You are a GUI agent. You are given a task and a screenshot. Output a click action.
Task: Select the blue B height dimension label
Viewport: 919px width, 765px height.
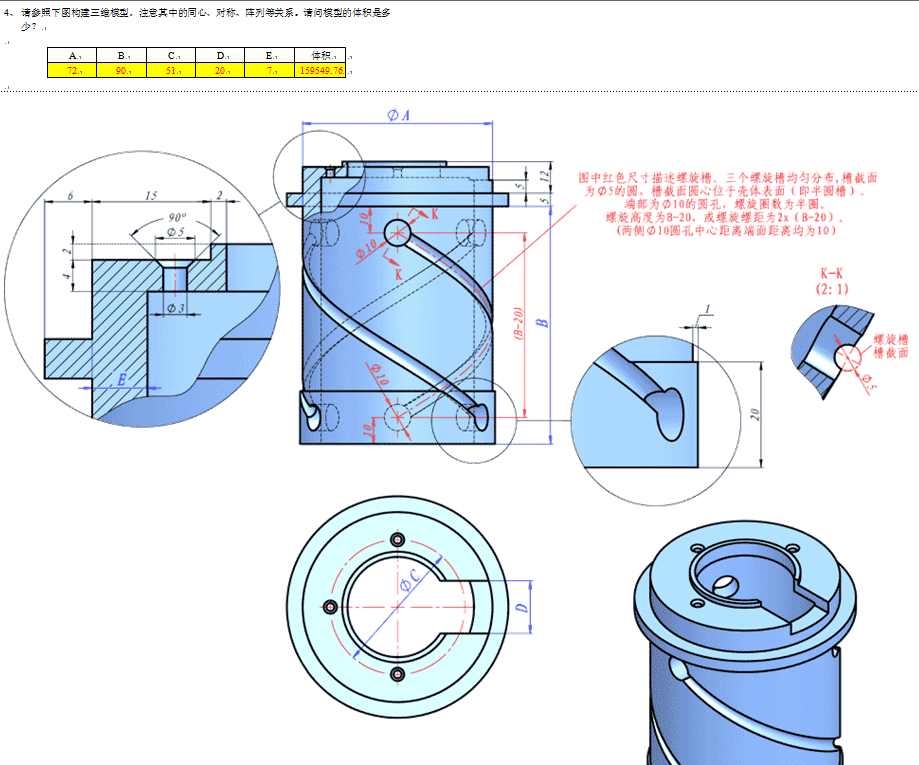542,322
